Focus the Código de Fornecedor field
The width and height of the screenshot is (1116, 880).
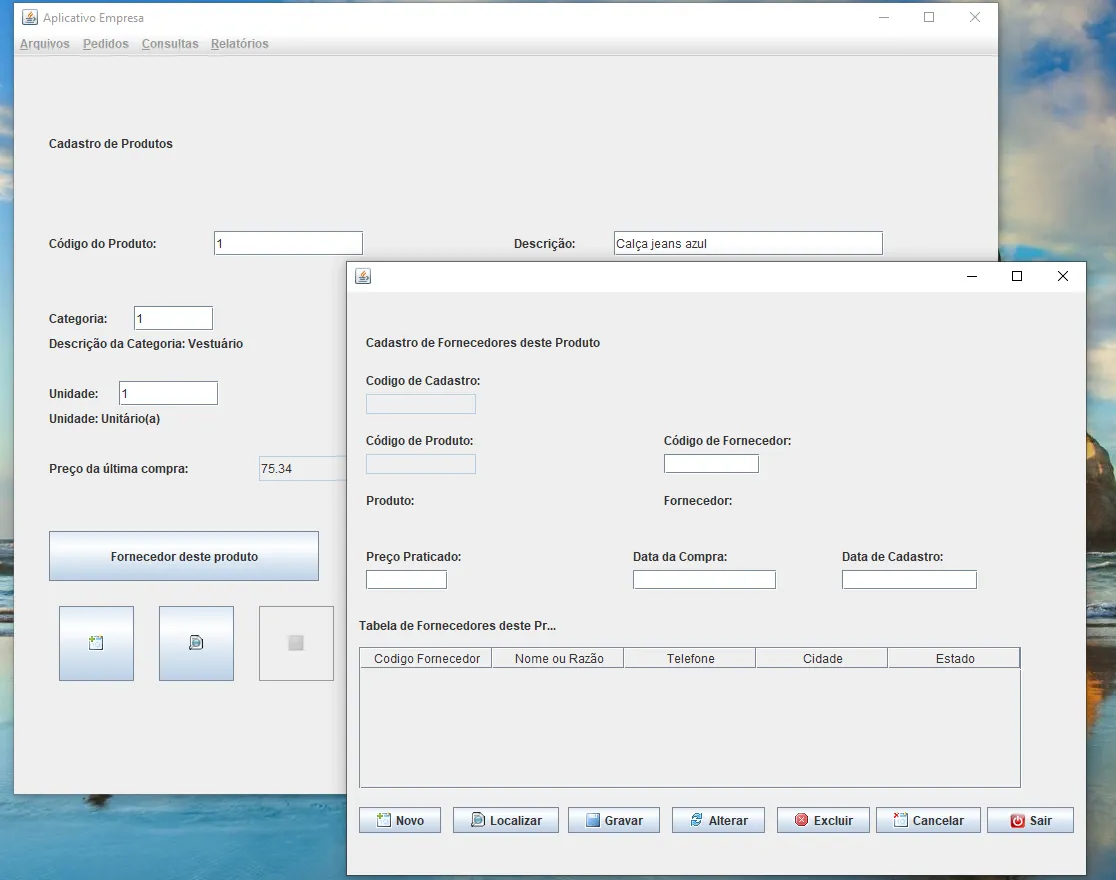[711, 463]
